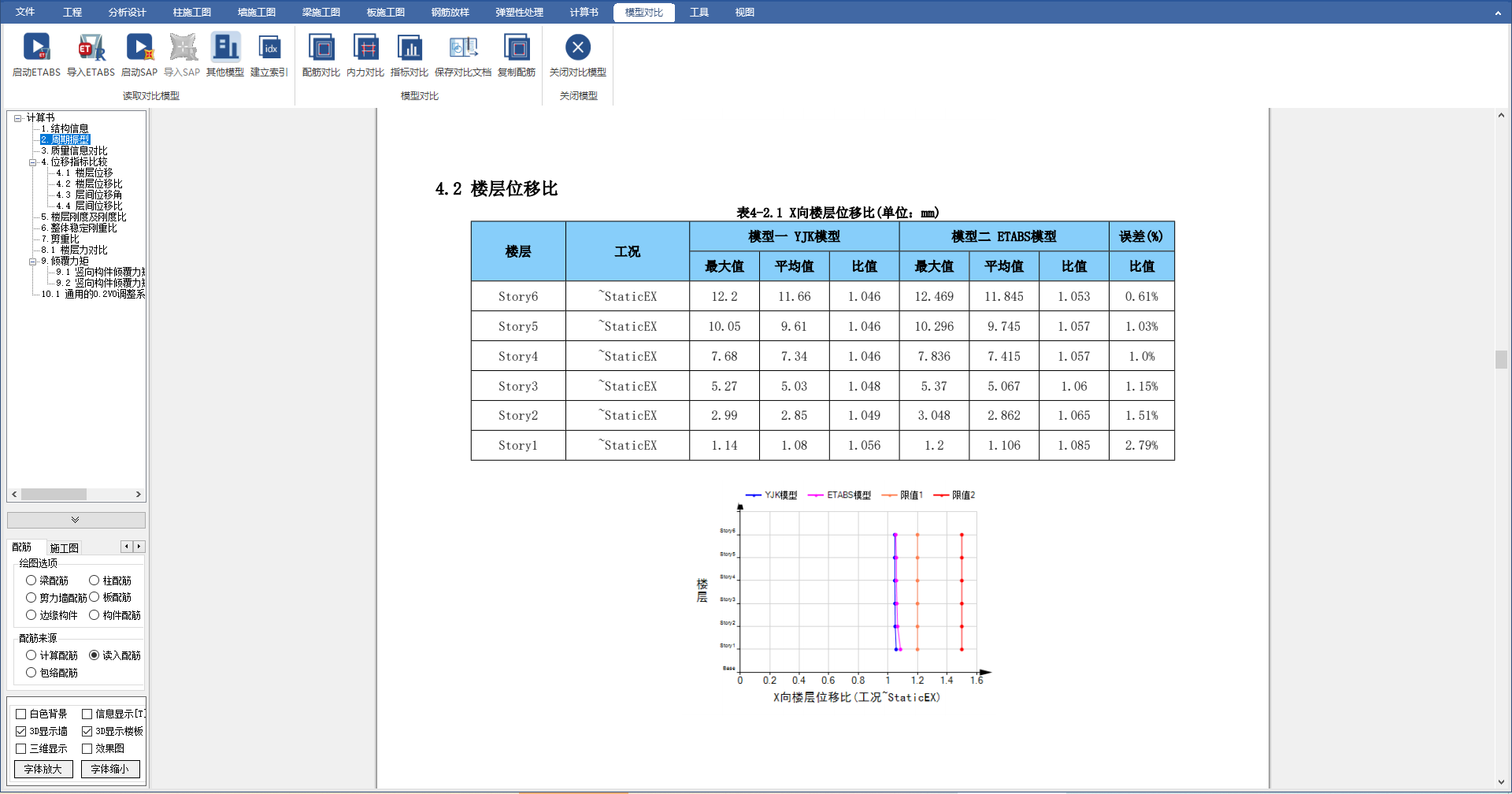Click the 导入ETABS import icon
This screenshot has height=794, width=1512.
pos(91,49)
